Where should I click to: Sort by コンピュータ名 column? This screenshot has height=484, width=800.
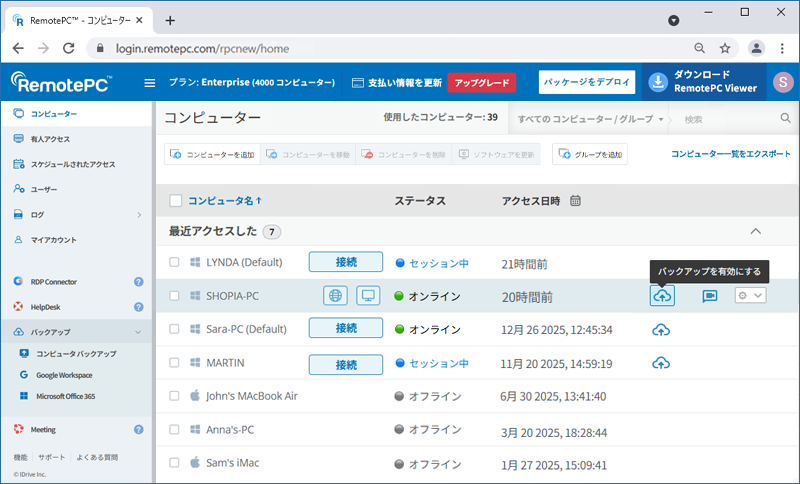(x=224, y=200)
